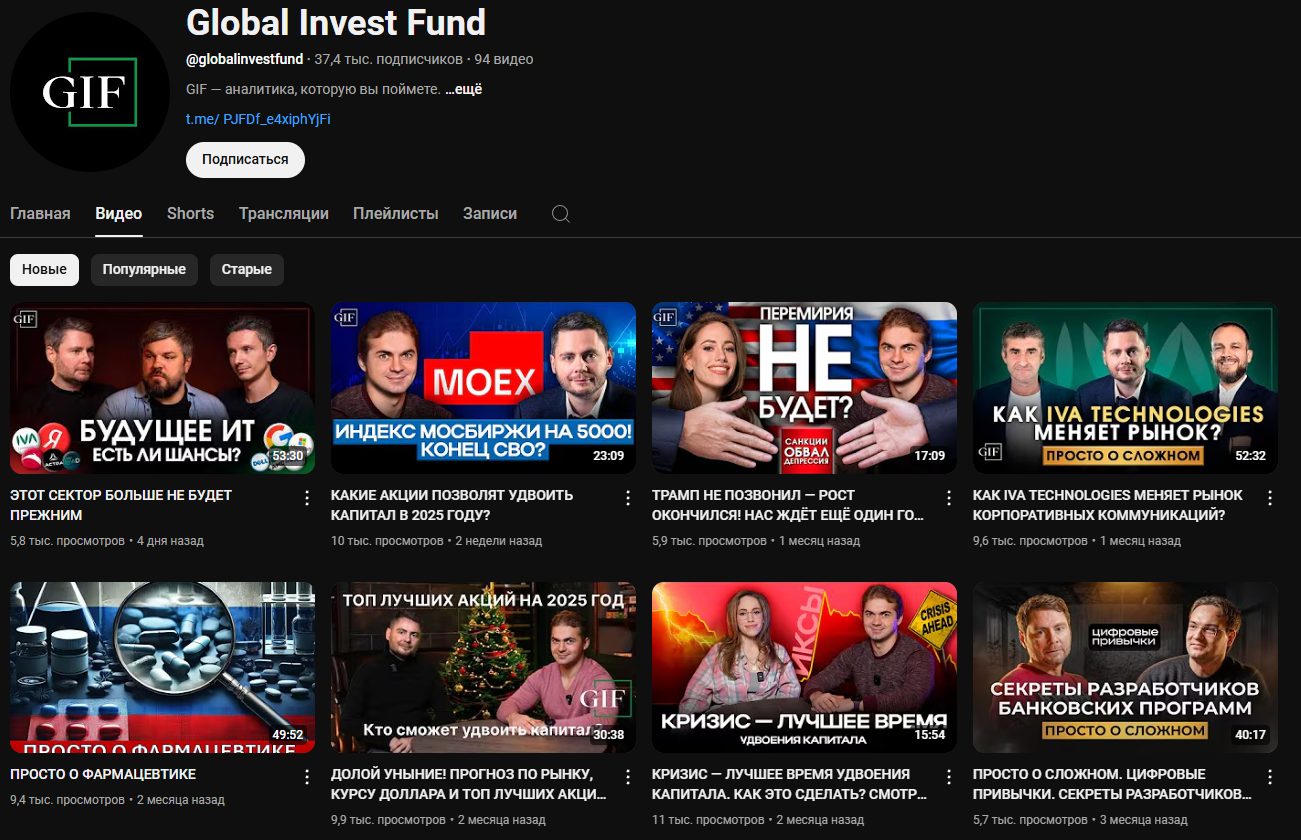1301x840 pixels.
Task: Open options menu for "ПРОСТО О ФАРМАЦЕВТИКЕ" video
Action: click(307, 777)
